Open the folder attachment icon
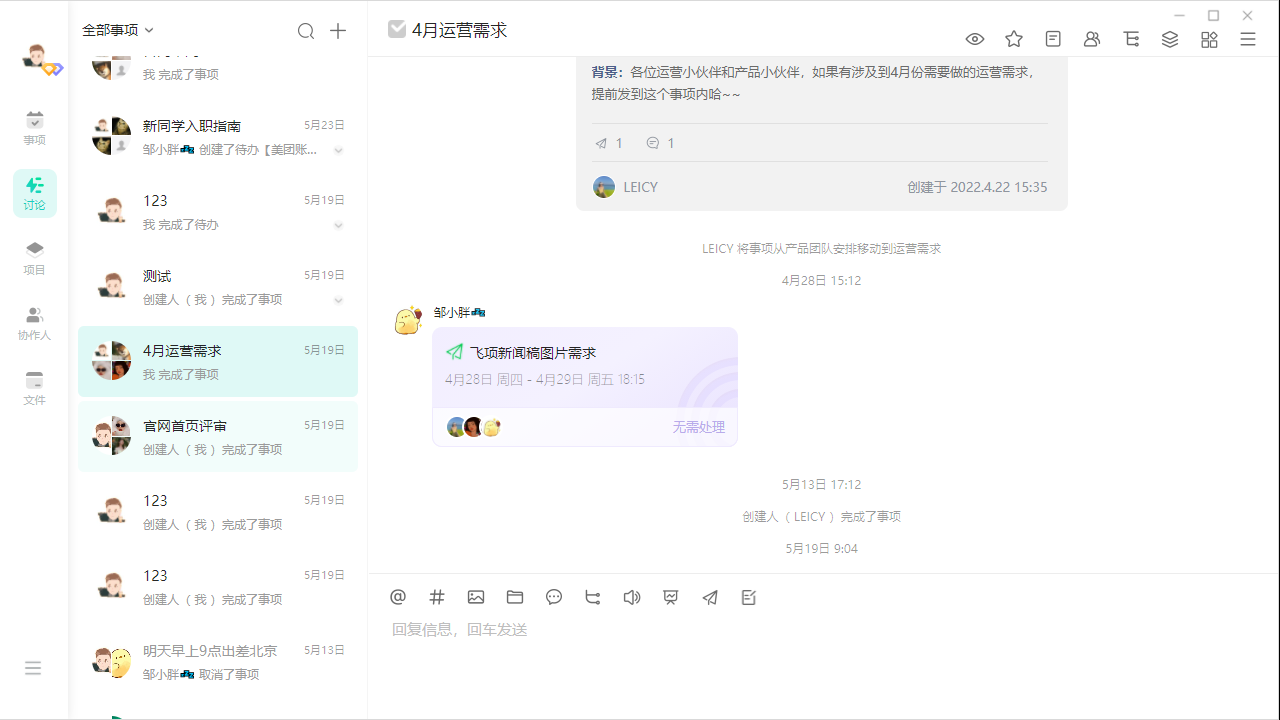Viewport: 1280px width, 720px height. click(515, 597)
